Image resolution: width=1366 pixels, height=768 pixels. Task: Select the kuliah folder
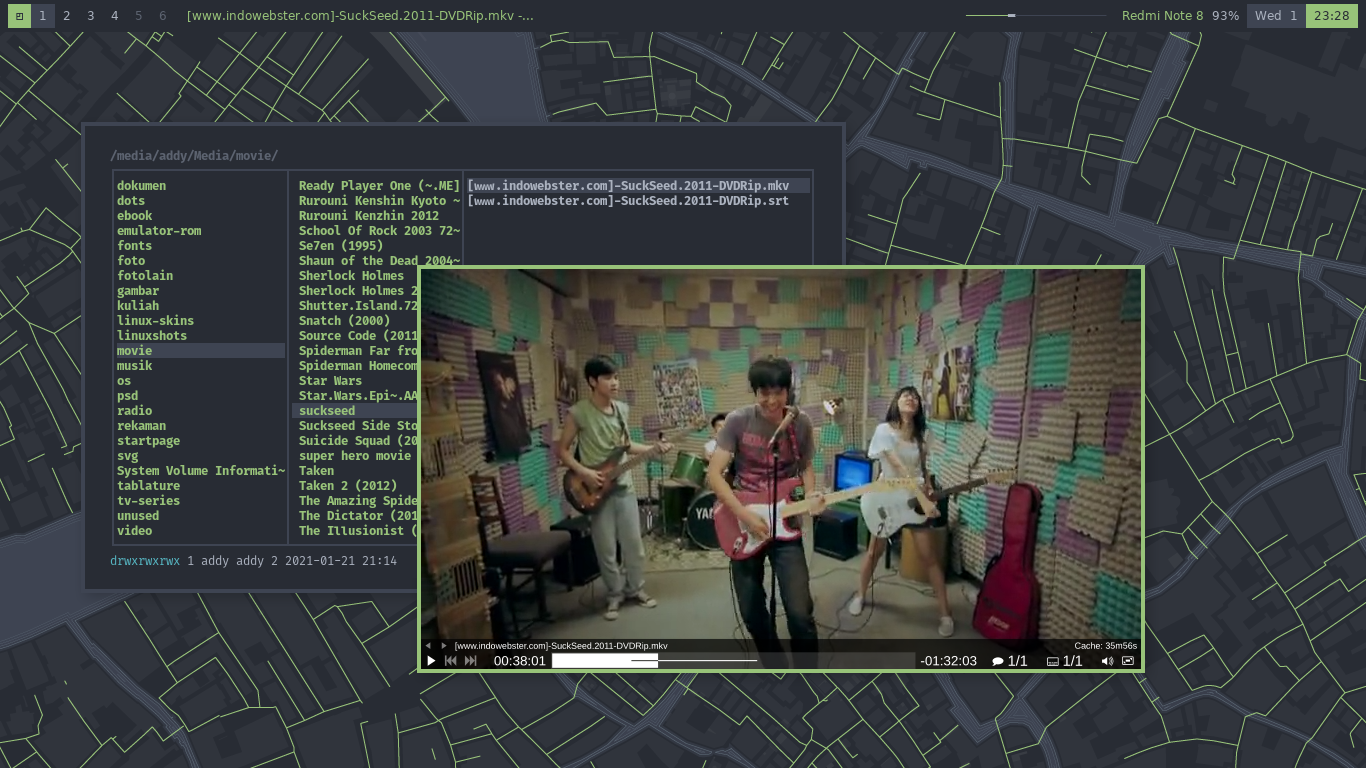(138, 306)
